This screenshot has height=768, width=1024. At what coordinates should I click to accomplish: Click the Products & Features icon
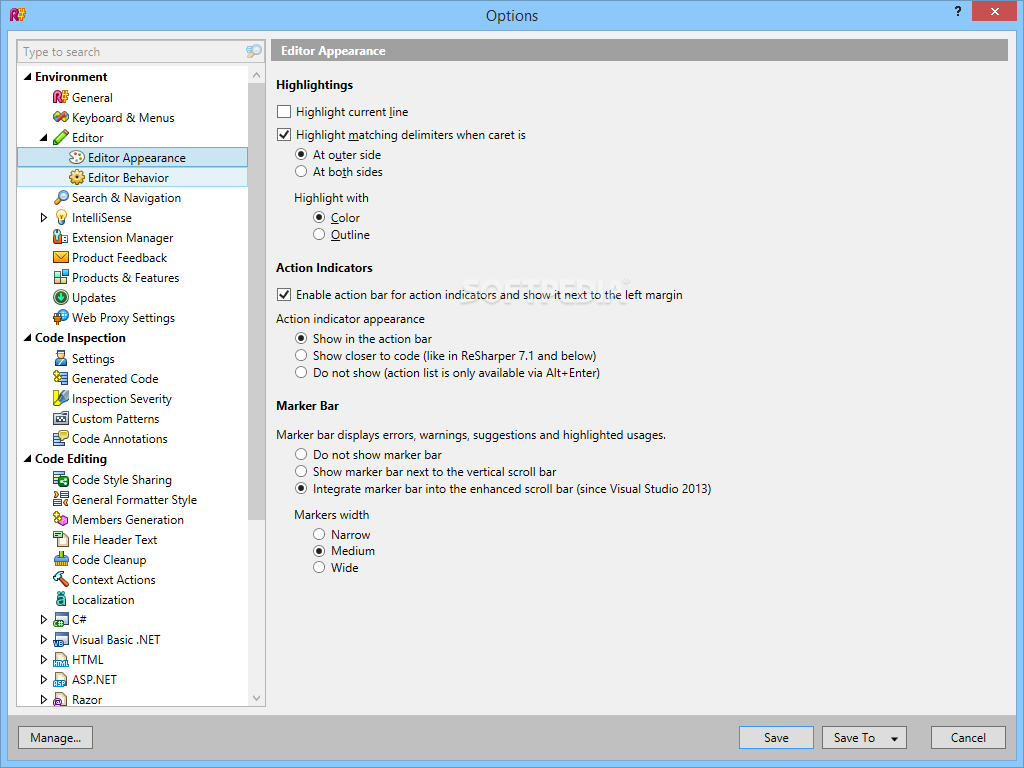[61, 278]
